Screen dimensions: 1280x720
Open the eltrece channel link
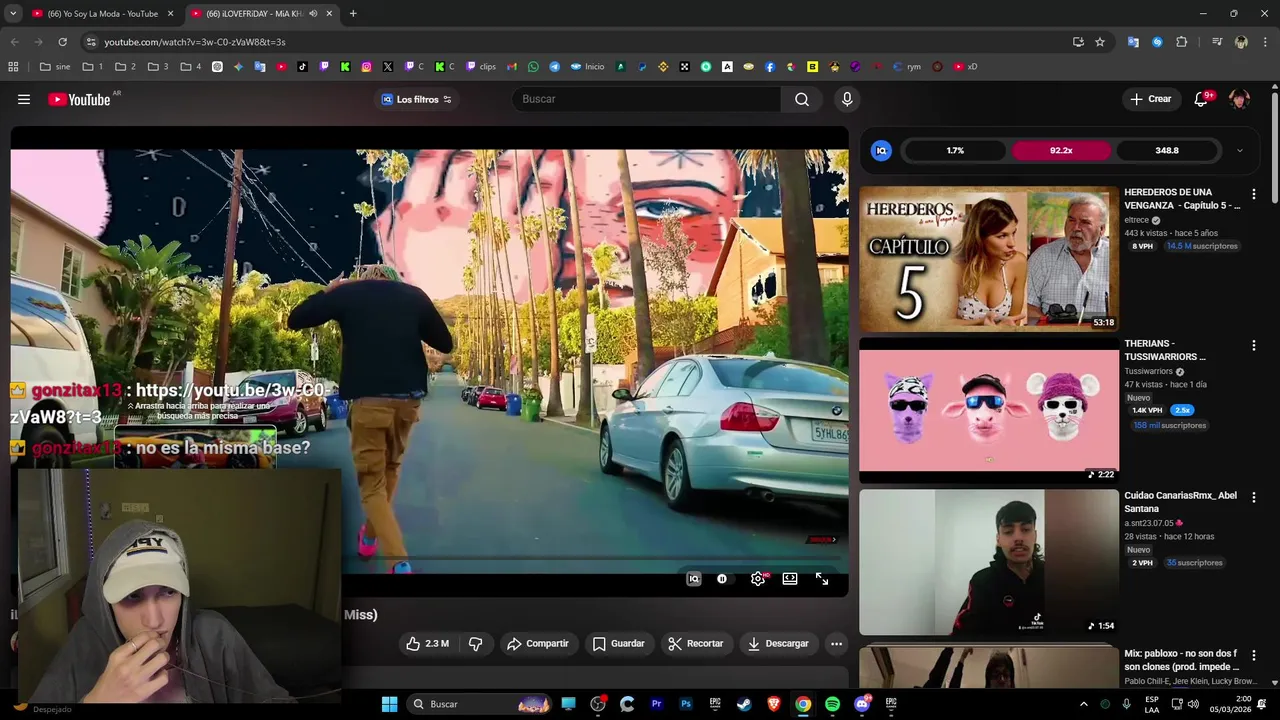[x=1137, y=220]
